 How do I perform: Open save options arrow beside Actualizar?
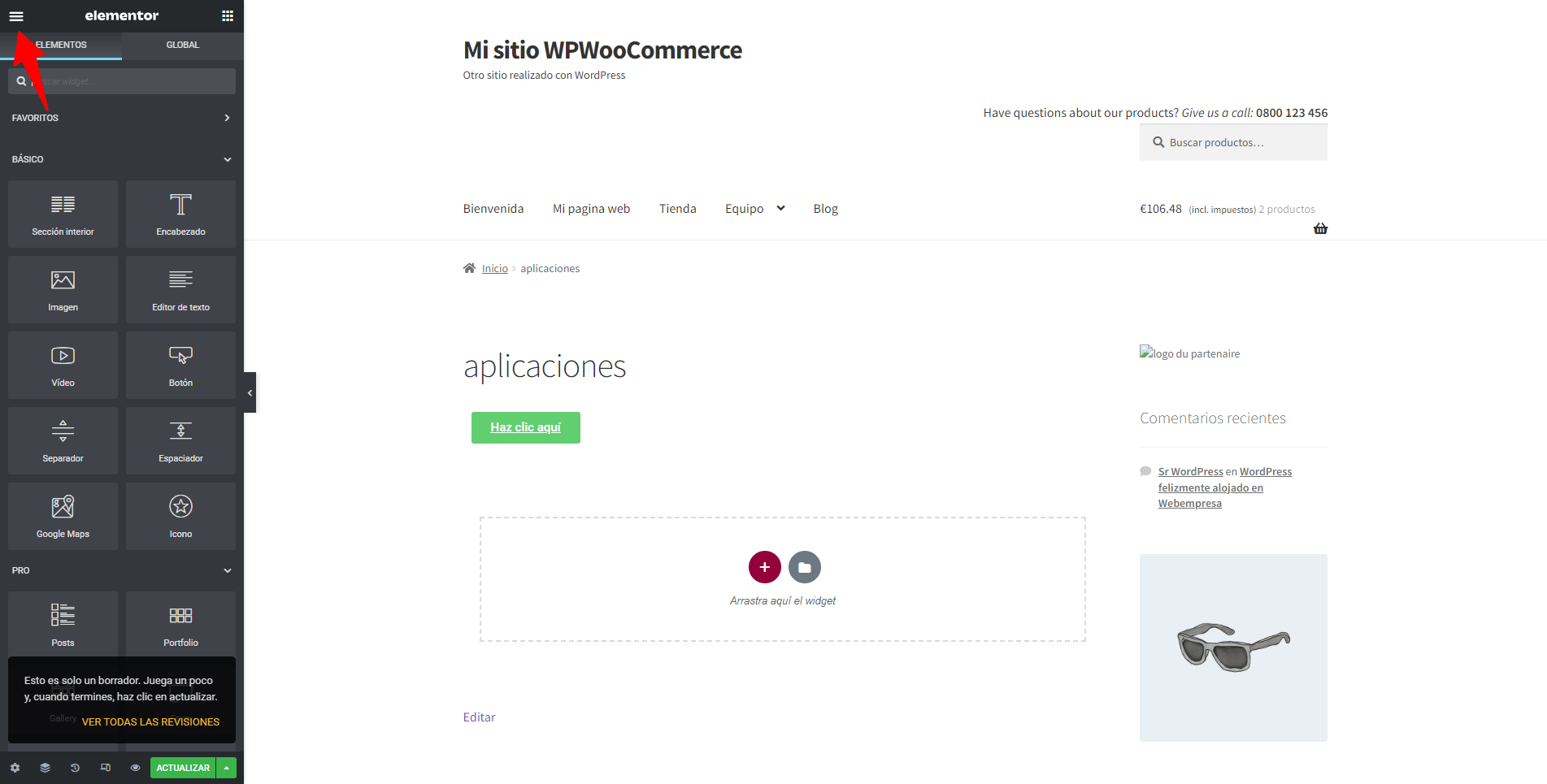point(227,768)
